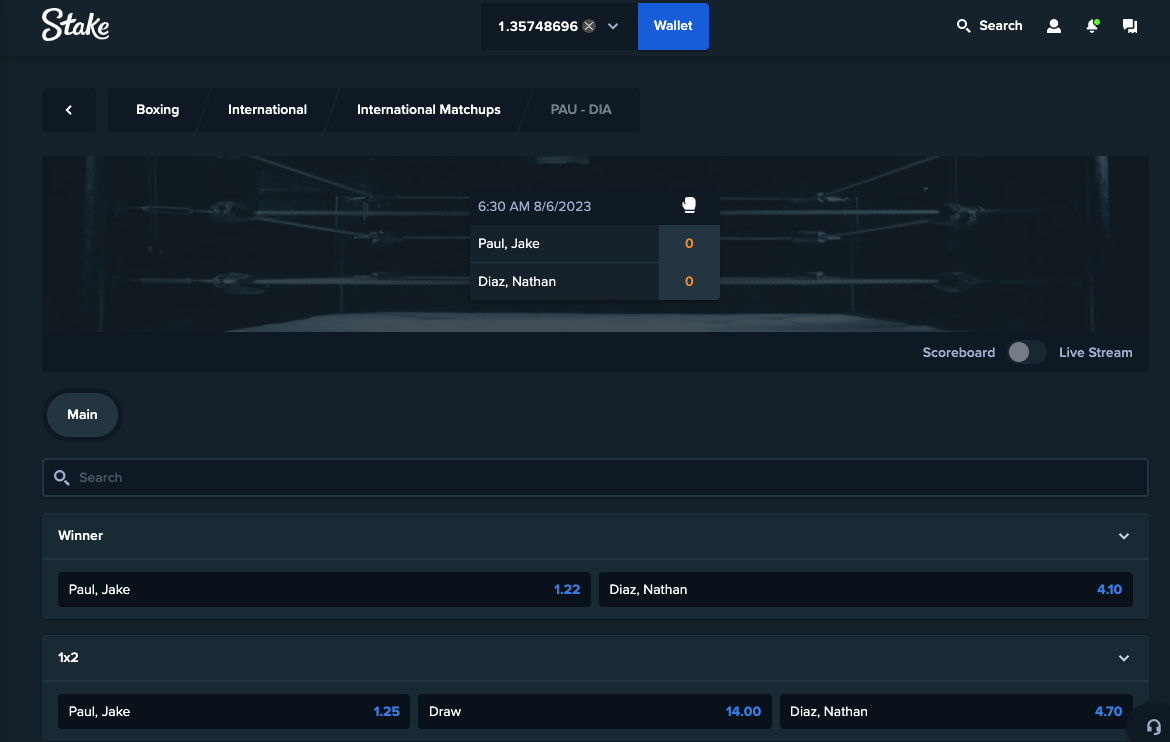Select the Main markets tab
The height and width of the screenshot is (742, 1170).
(x=82, y=414)
